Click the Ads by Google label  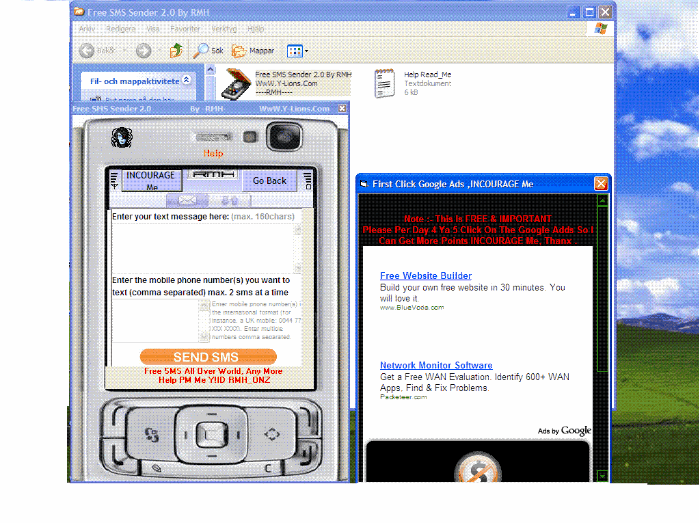(564, 431)
